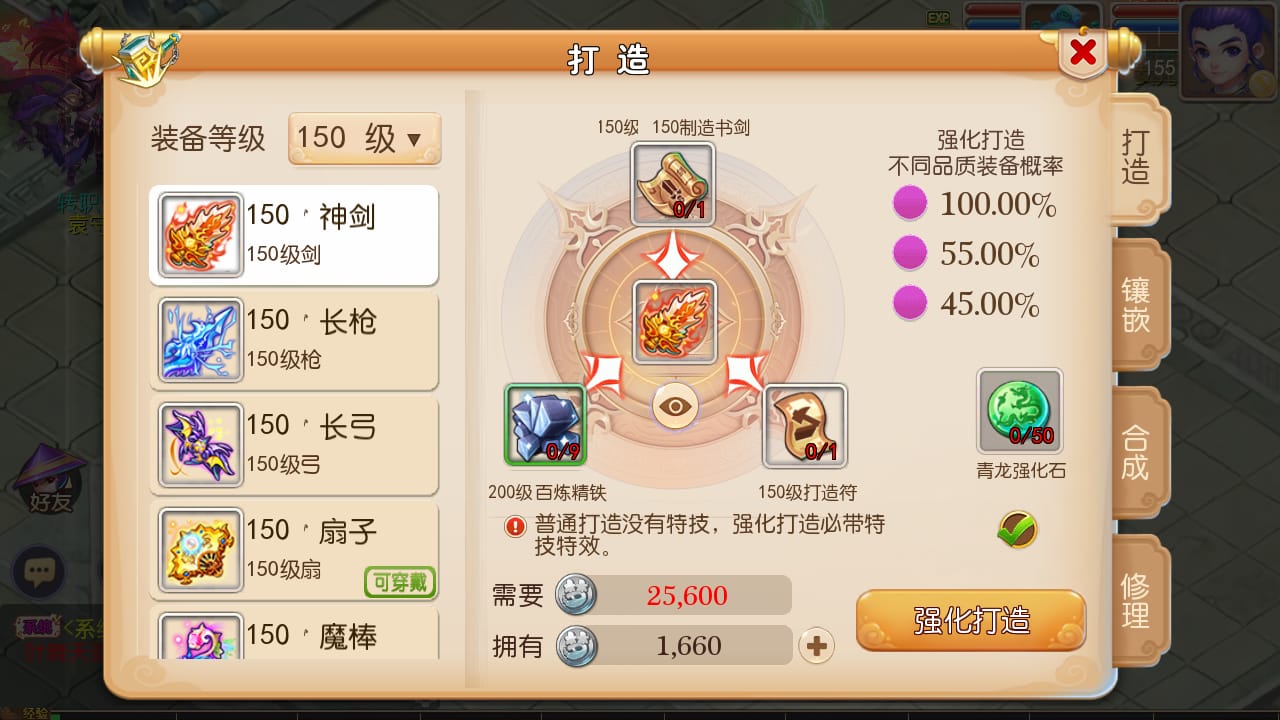Click the 强化打造 button
Image resolution: width=1280 pixels, height=720 pixels.
tap(971, 620)
